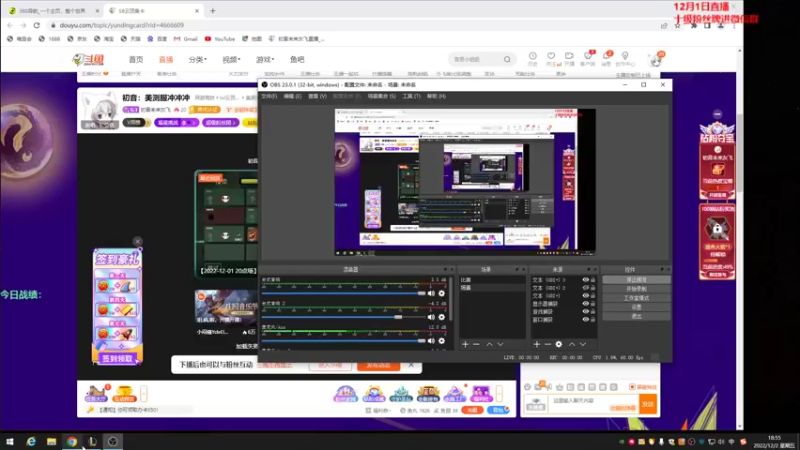Switch to the 360导航 browser tab

click(54, 11)
